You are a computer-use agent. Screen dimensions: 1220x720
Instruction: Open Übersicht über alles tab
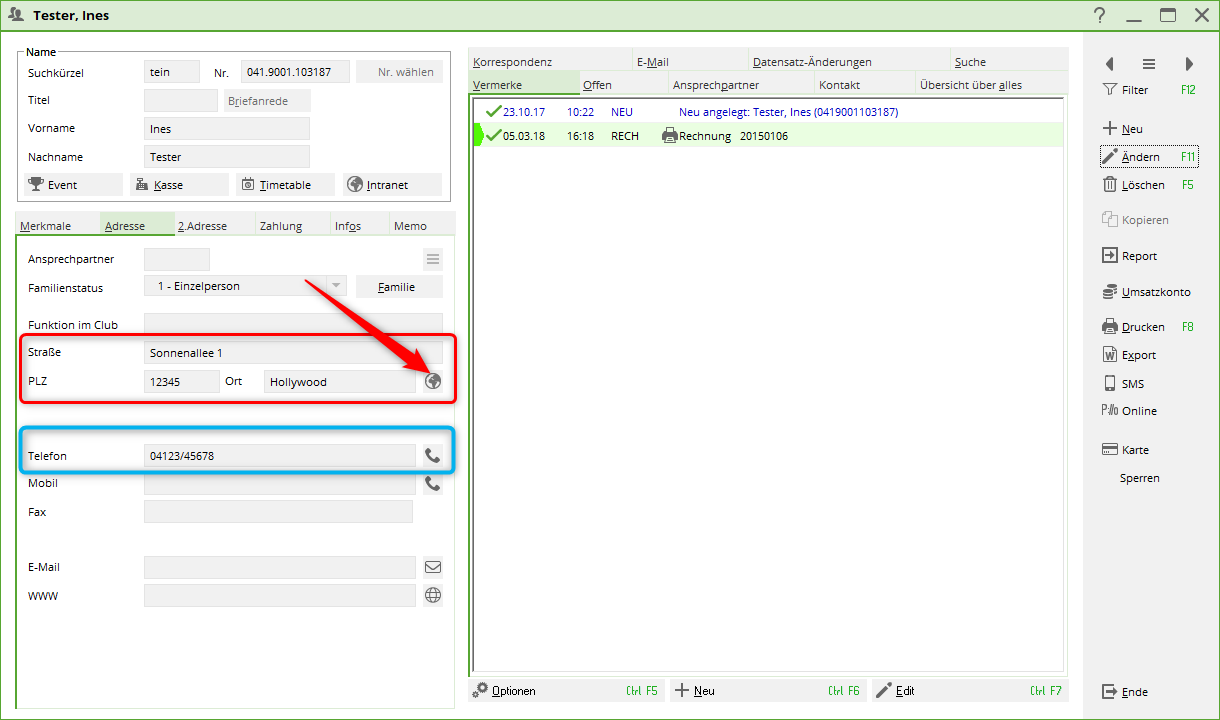991,84
